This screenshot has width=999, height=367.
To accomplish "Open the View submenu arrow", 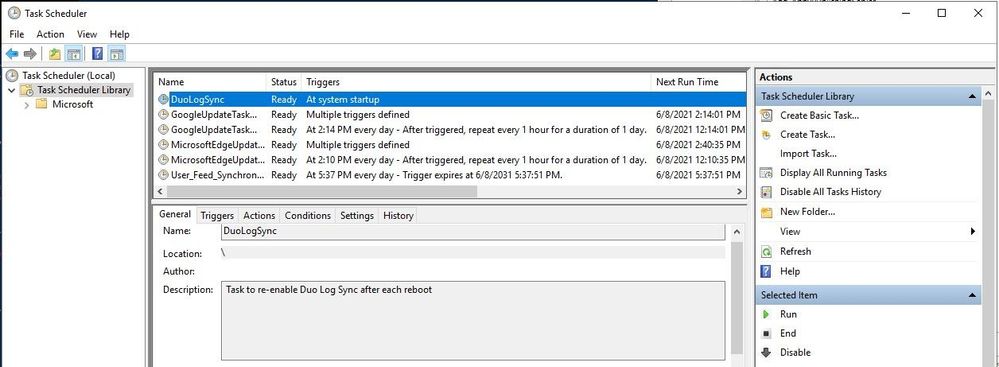I will [973, 231].
